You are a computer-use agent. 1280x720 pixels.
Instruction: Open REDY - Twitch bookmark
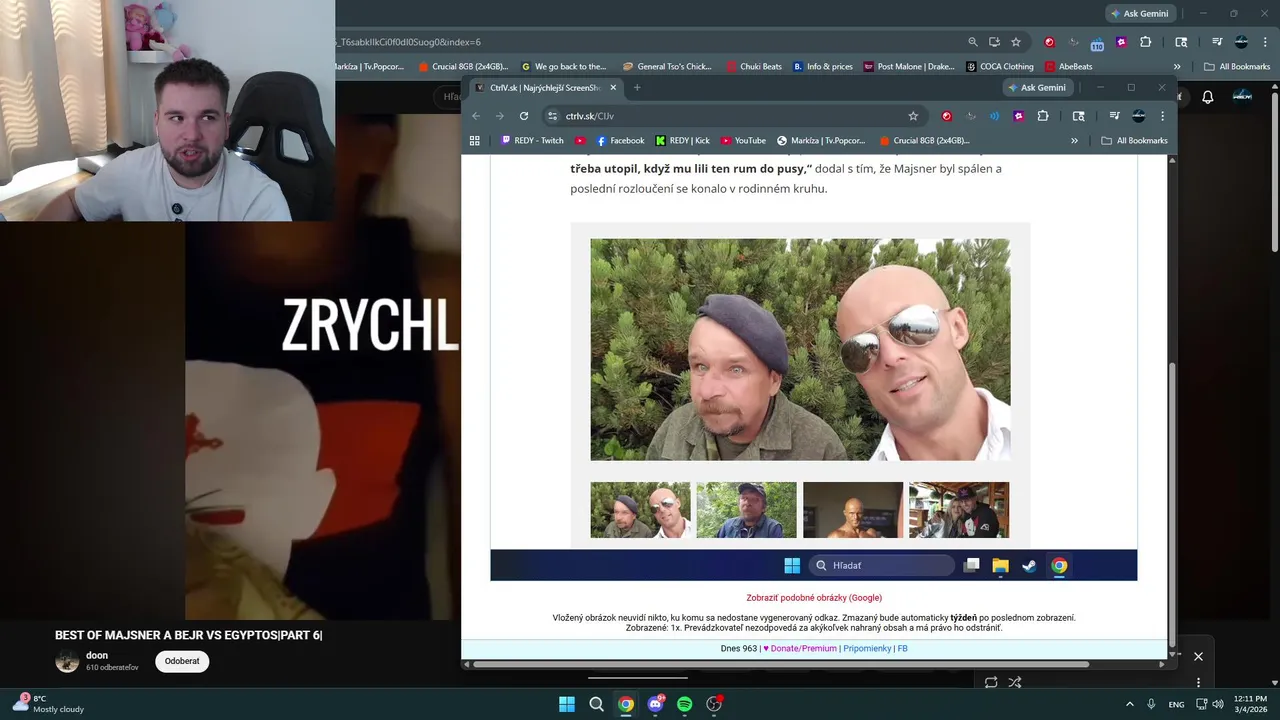coord(532,141)
